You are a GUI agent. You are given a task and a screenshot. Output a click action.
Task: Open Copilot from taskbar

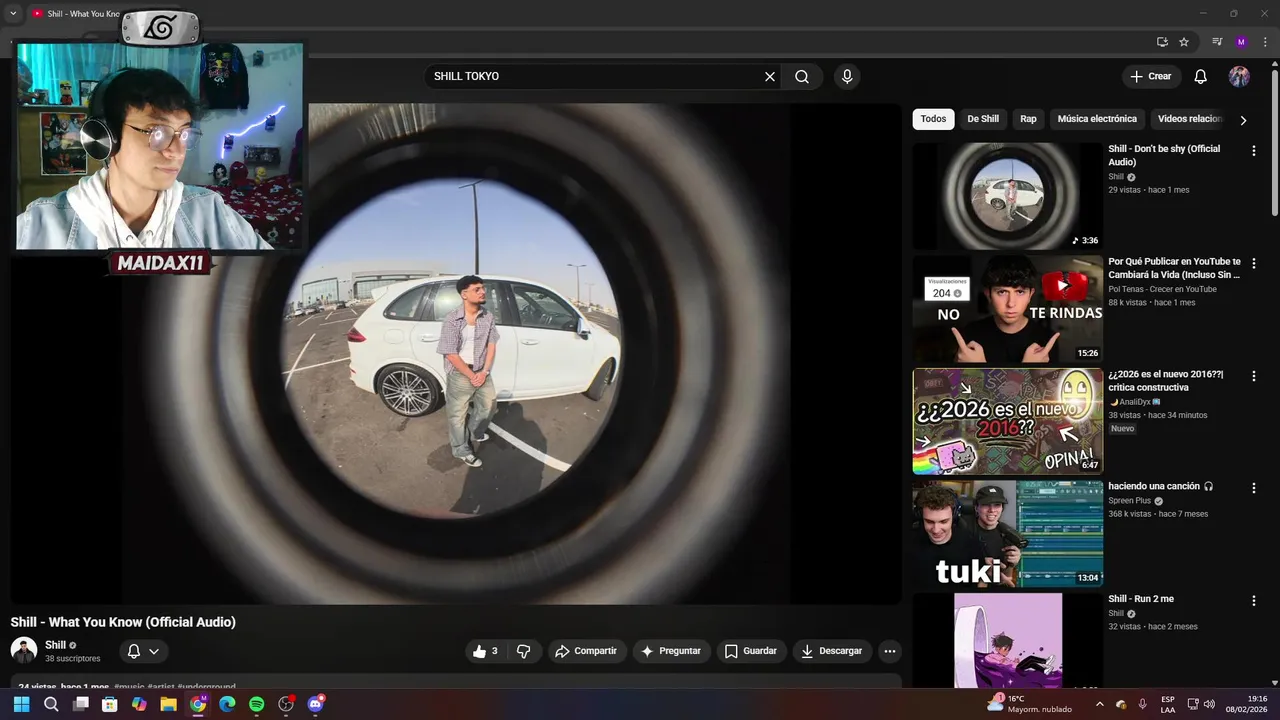point(139,704)
